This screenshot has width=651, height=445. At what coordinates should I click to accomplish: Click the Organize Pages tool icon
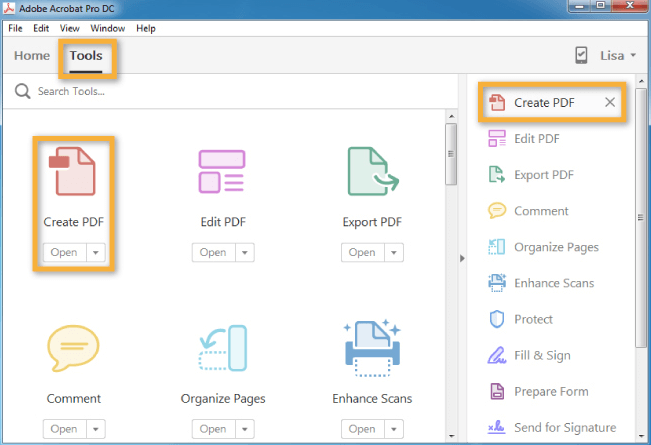[x=222, y=350]
